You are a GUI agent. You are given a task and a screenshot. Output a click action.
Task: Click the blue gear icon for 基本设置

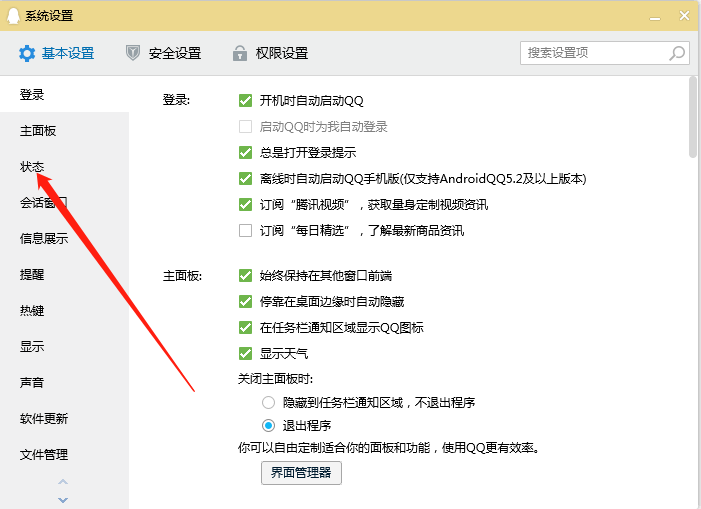(x=27, y=54)
